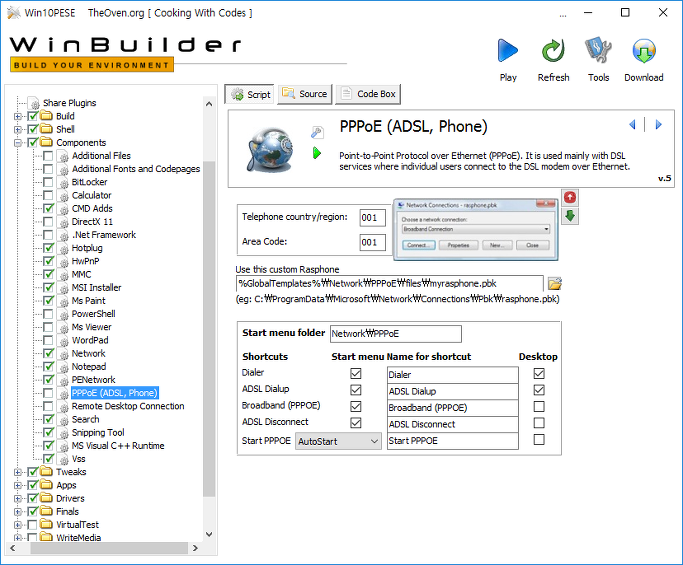Expand the Apps tree node
Screen dimensions: 683x565
(x=18, y=485)
